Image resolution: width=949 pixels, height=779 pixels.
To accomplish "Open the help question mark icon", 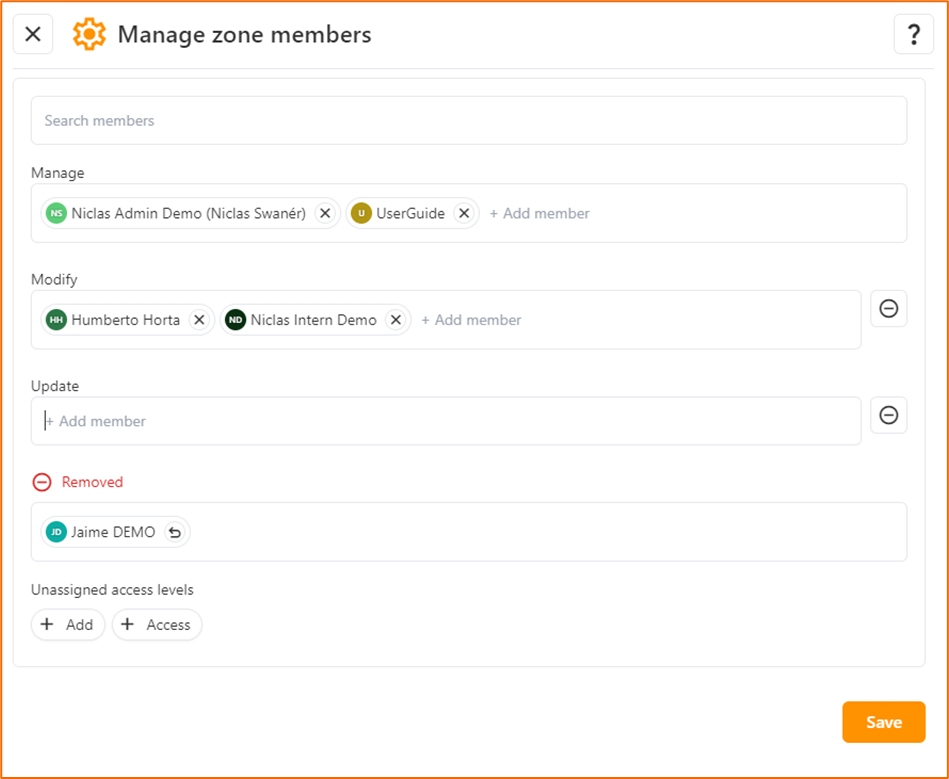I will pos(913,33).
